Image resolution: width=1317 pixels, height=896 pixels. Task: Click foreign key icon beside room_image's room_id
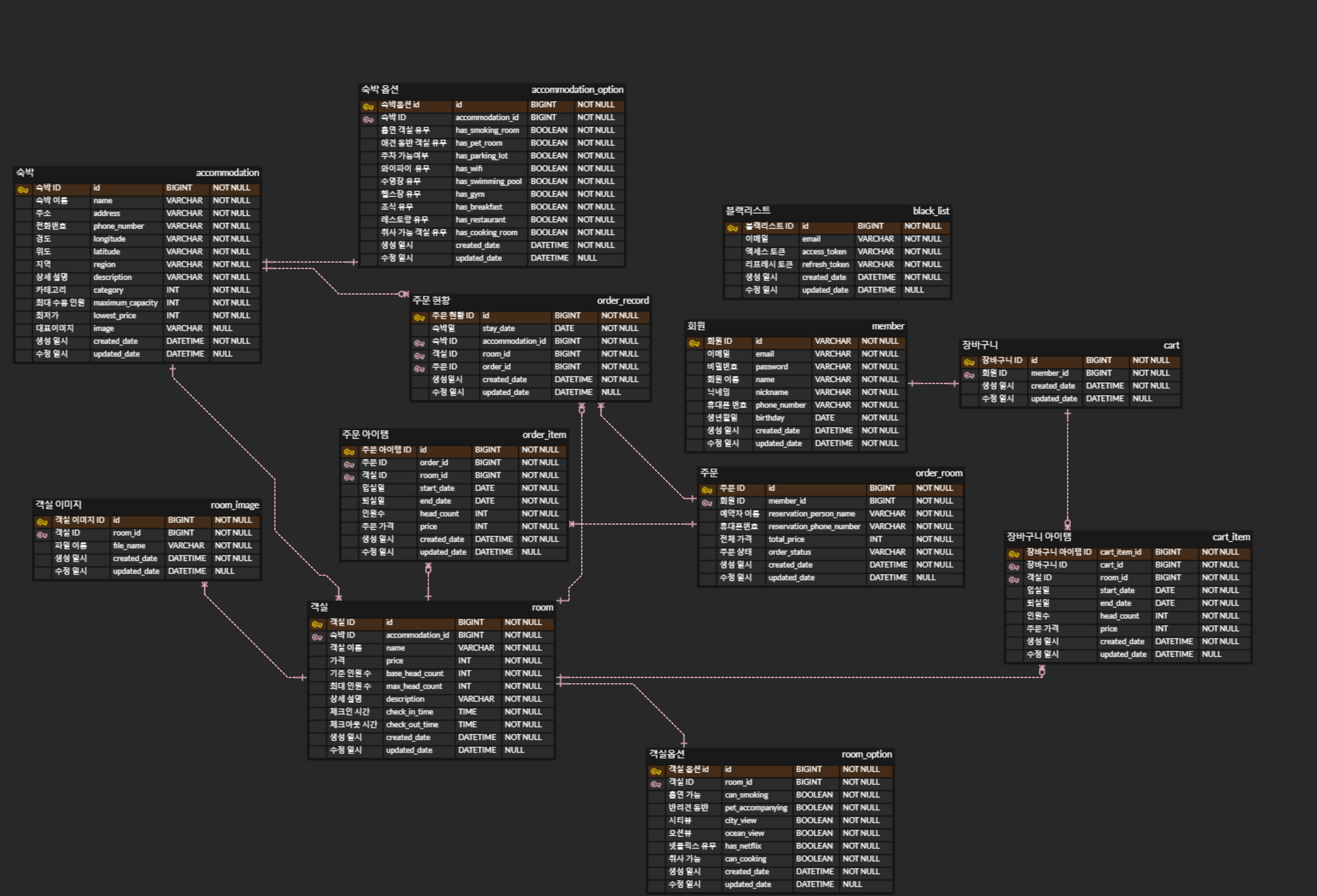tap(42, 534)
